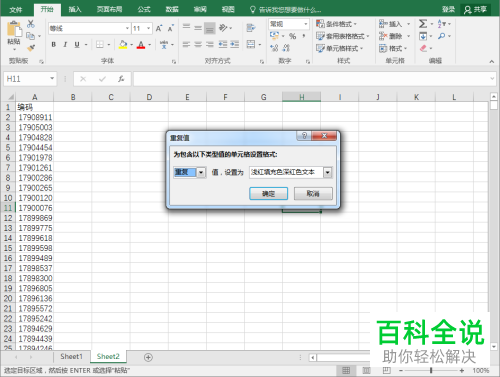Viewport: 500px width, 377px height.
Task: Open the duplicate/unique type dropdown in dialog
Action: pos(201,172)
